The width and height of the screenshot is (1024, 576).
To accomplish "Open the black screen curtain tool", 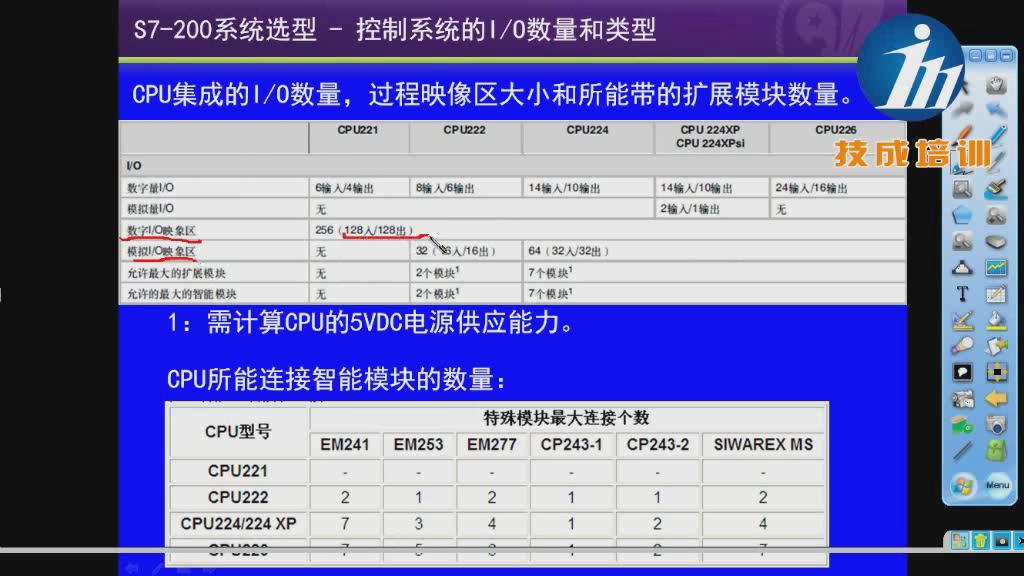I will (x=963, y=372).
